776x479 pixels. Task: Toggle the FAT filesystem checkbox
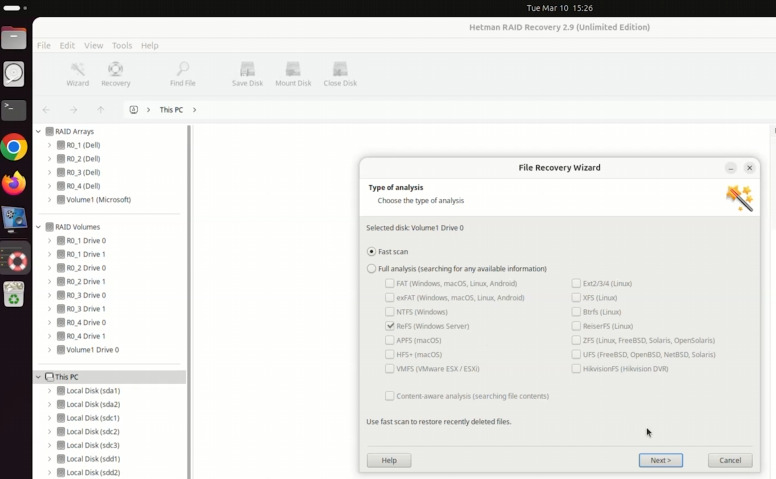pyautogui.click(x=389, y=284)
